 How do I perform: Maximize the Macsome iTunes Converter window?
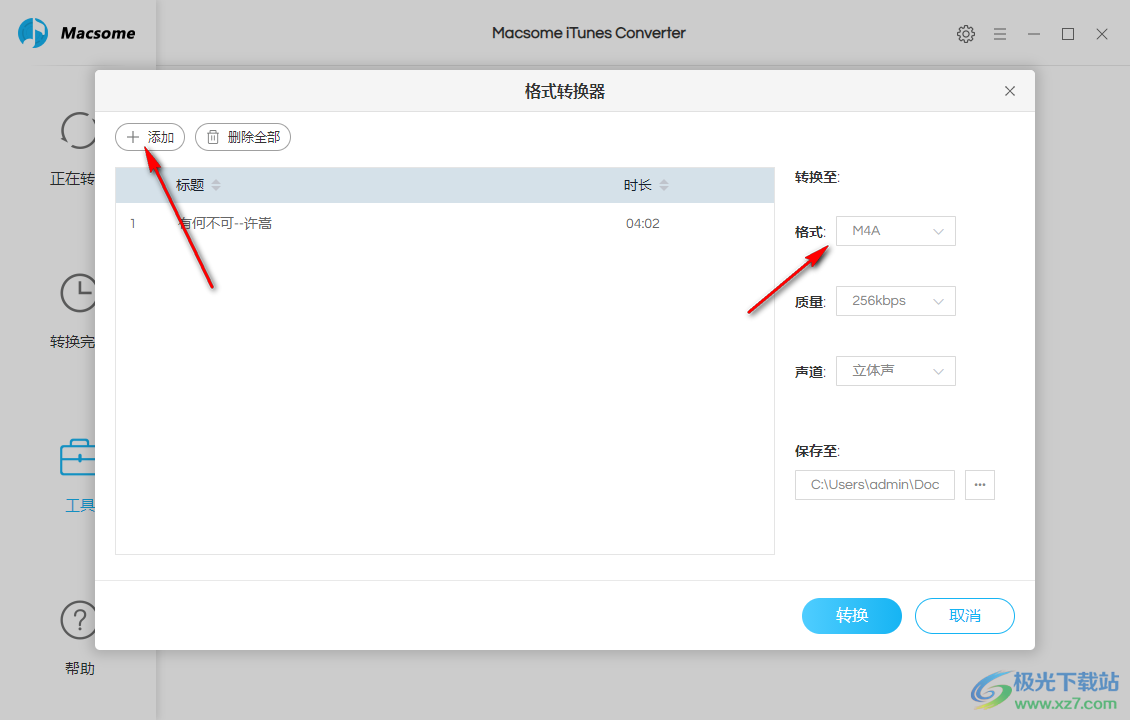[1068, 34]
